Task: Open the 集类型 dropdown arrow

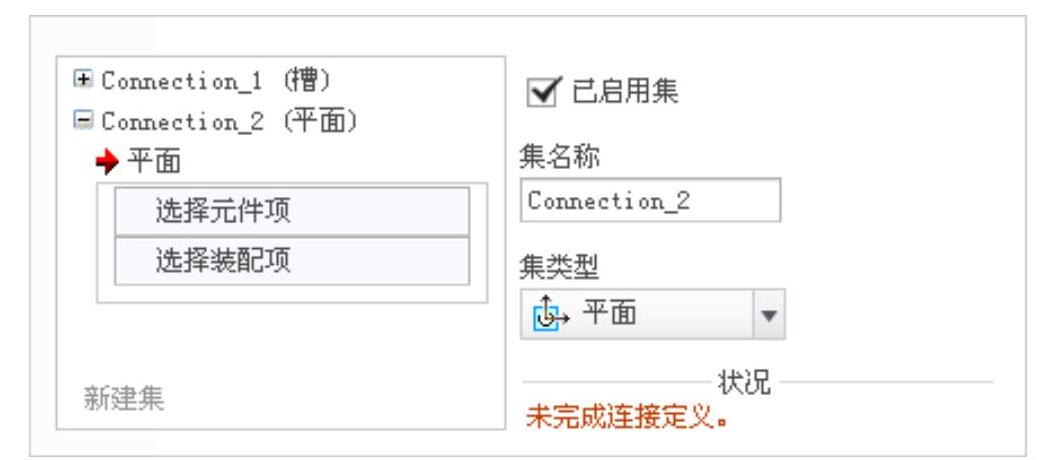Action: 768,315
